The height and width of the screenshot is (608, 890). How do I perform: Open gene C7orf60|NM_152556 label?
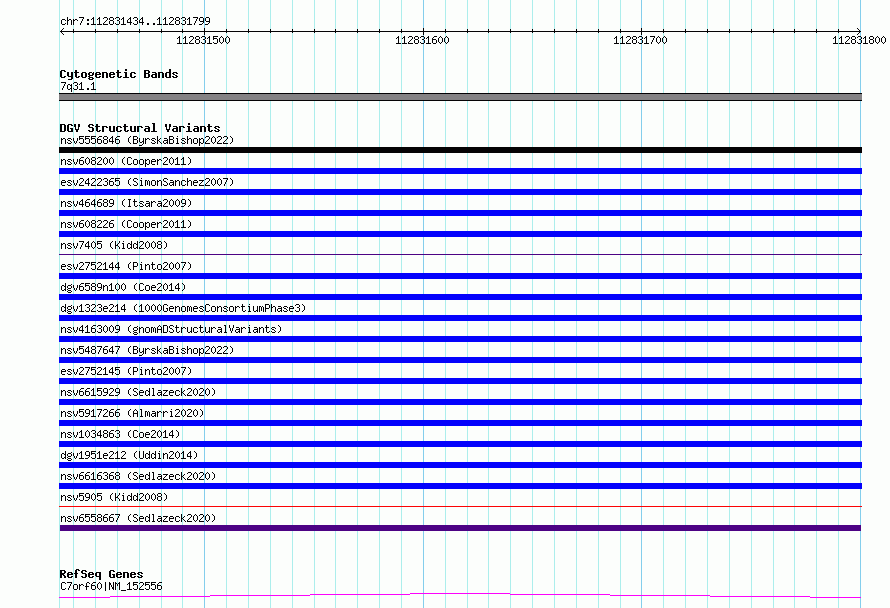111,586
